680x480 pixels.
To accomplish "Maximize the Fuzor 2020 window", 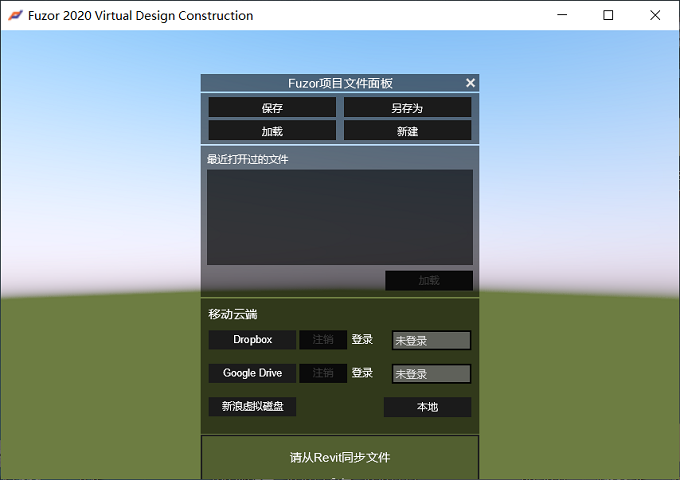I will pyautogui.click(x=608, y=15).
